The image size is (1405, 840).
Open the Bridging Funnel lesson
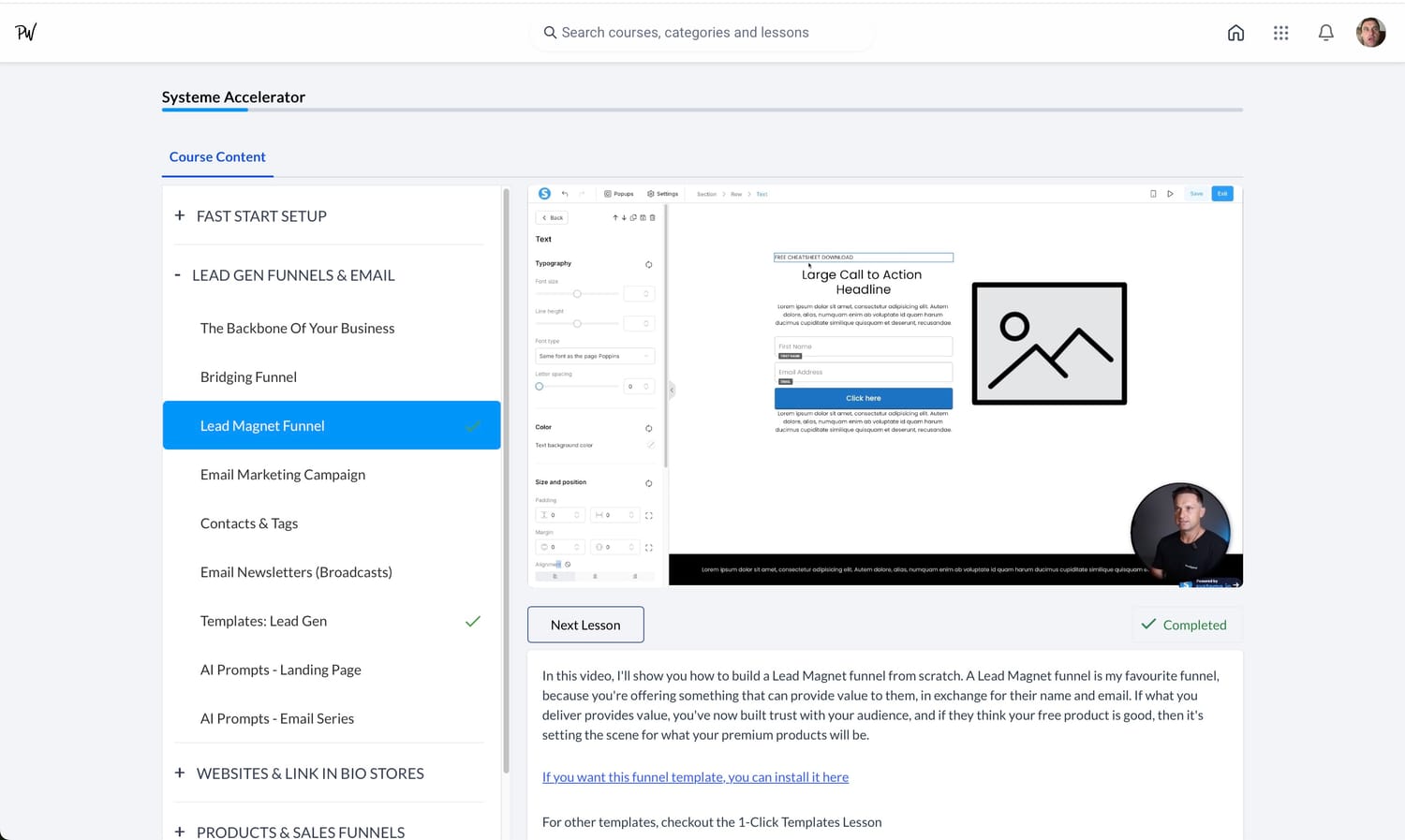[x=248, y=377]
